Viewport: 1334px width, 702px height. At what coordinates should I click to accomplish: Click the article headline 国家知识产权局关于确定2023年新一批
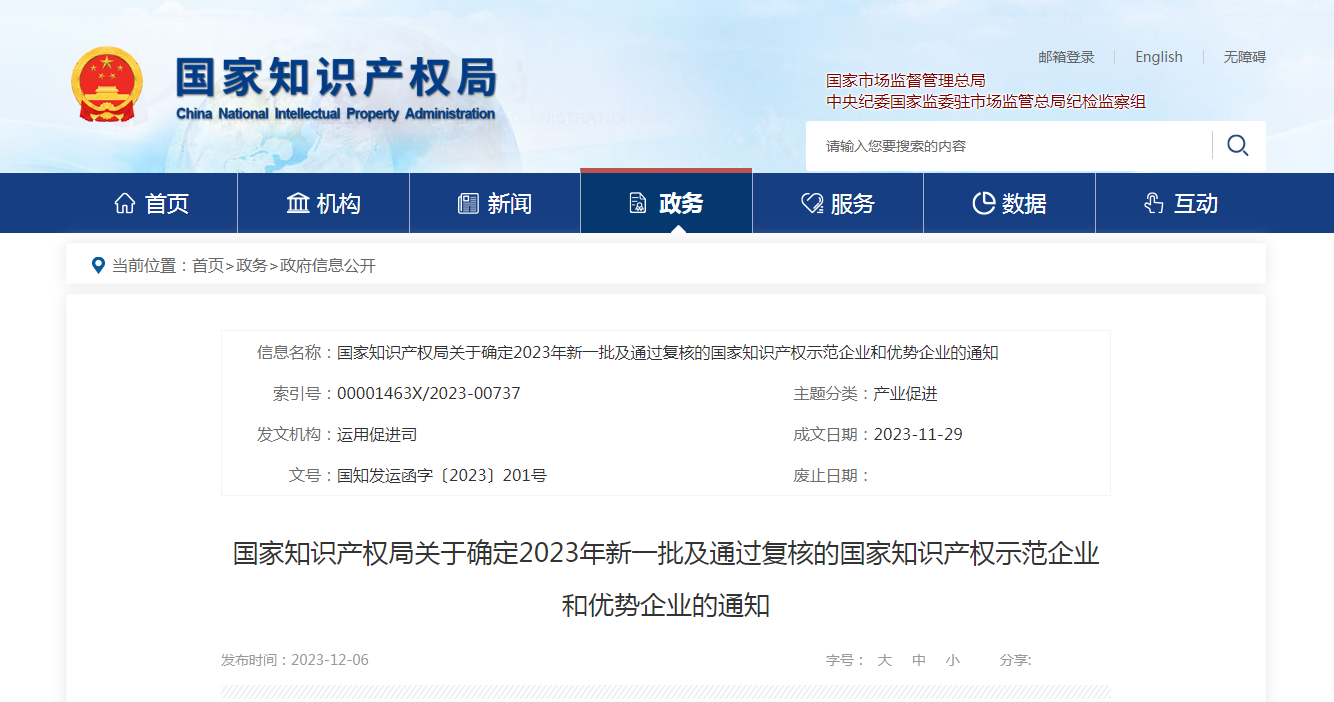pyautogui.click(x=666, y=579)
